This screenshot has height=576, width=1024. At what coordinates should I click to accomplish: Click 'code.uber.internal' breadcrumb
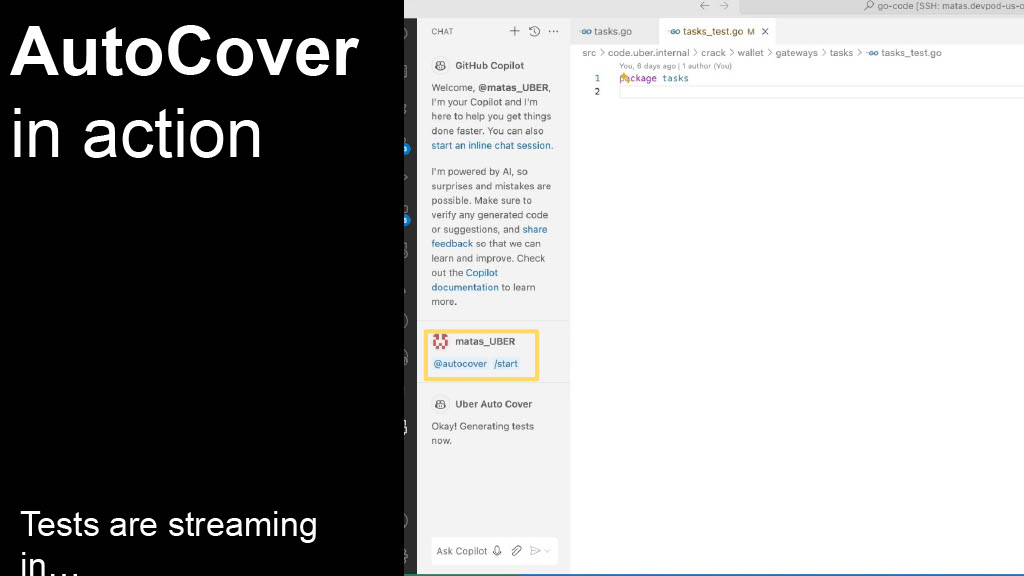[648, 53]
